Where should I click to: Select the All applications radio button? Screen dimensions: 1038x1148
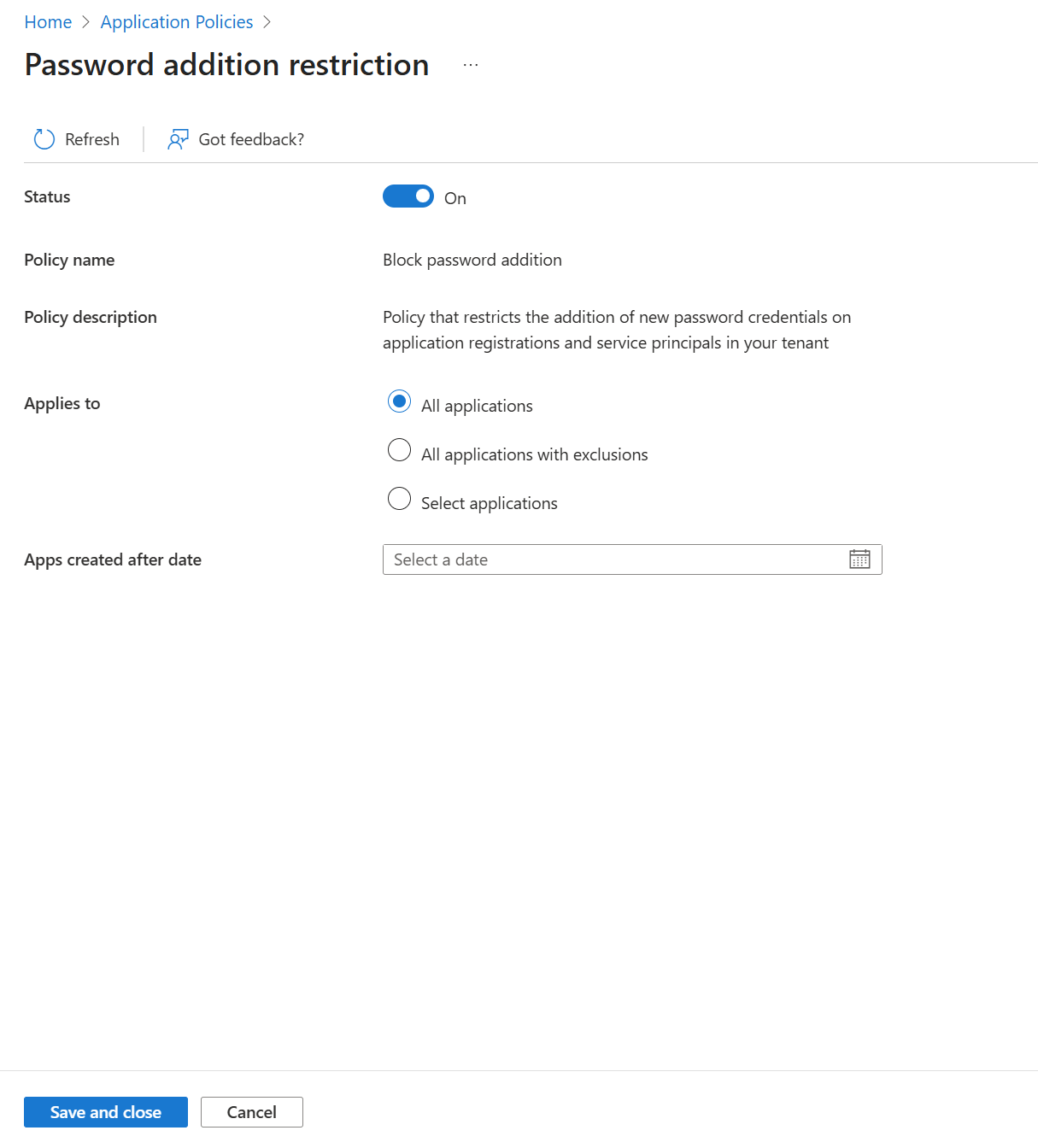(x=399, y=401)
